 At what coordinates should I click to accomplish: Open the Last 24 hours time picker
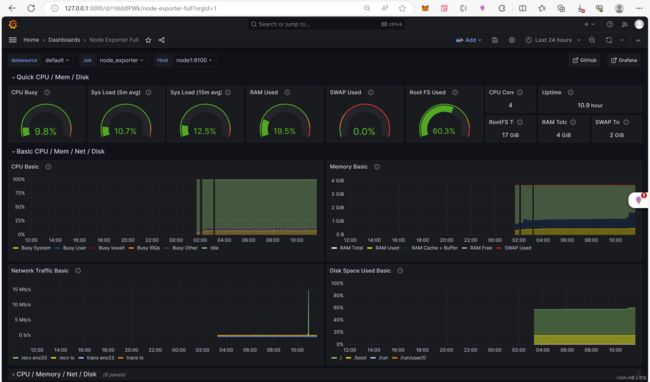point(553,40)
